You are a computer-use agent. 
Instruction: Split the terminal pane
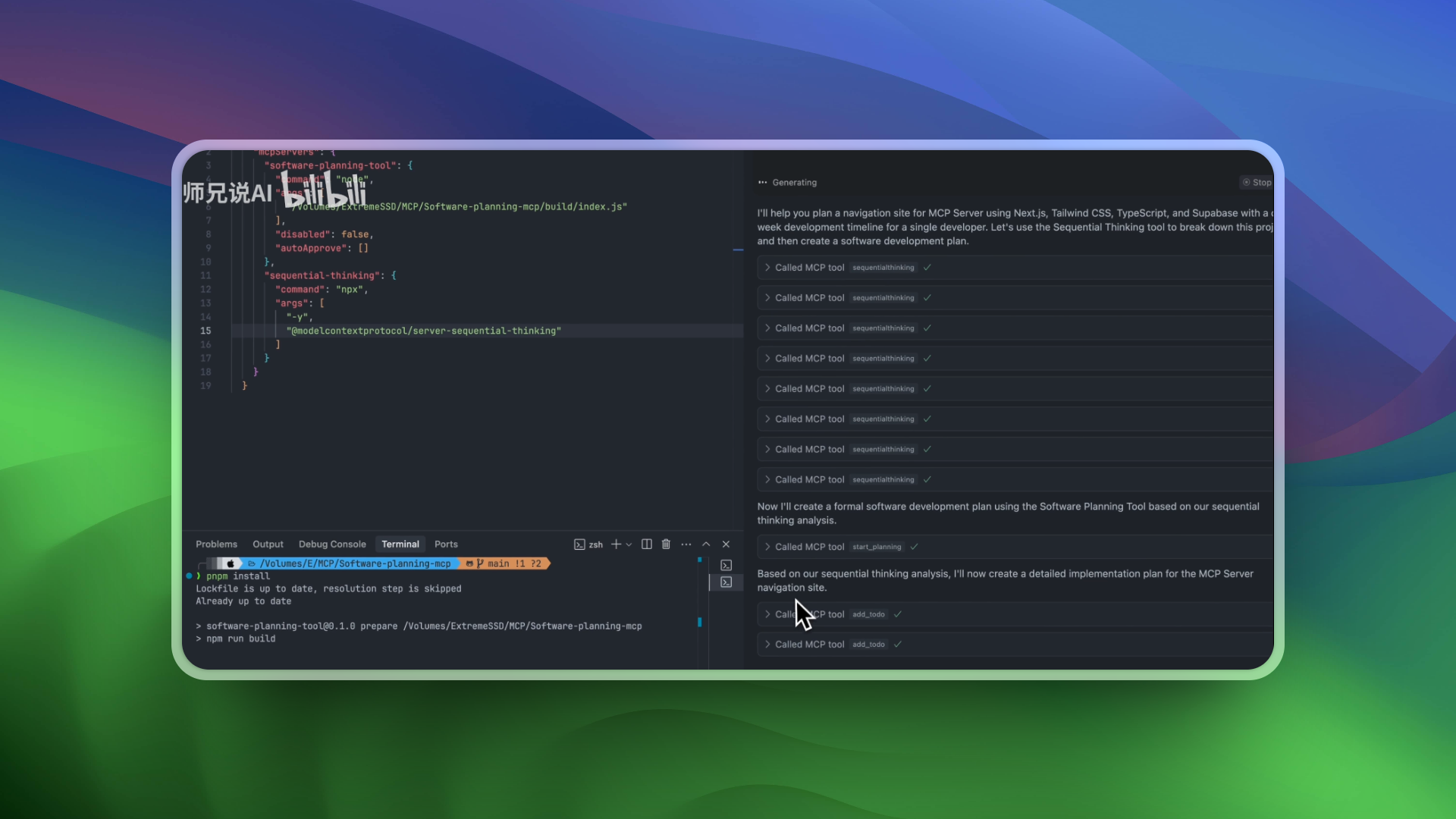647,544
